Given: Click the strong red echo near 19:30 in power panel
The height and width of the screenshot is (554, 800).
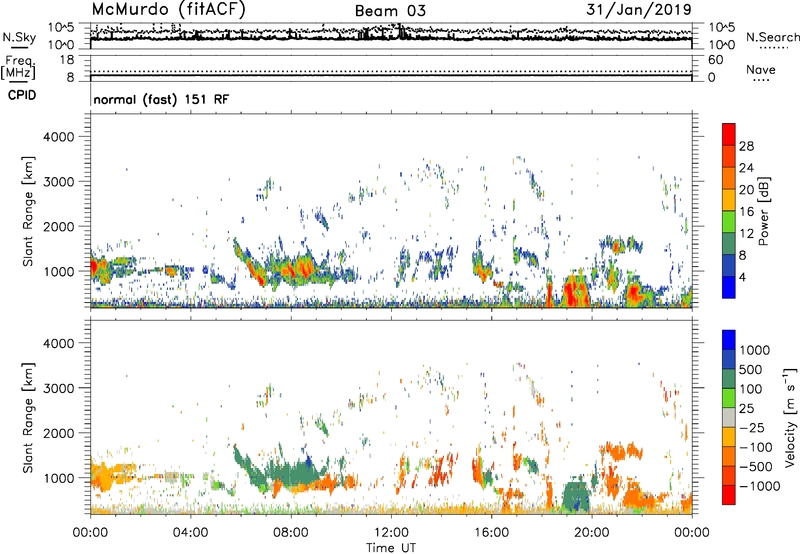Looking at the screenshot, I should (576, 292).
